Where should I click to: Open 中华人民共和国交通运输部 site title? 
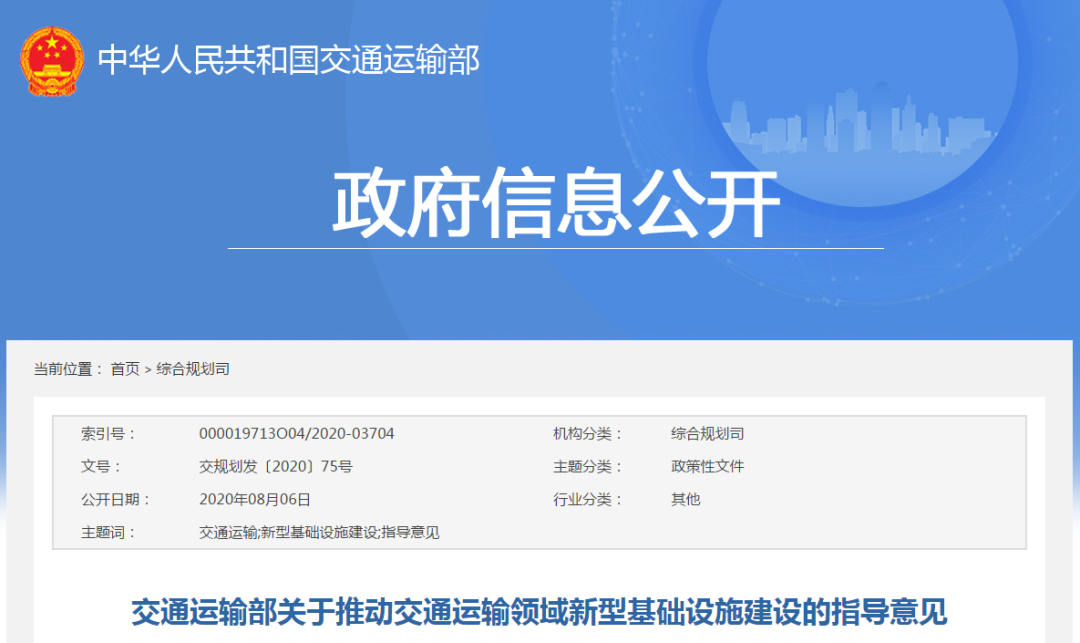click(x=289, y=60)
